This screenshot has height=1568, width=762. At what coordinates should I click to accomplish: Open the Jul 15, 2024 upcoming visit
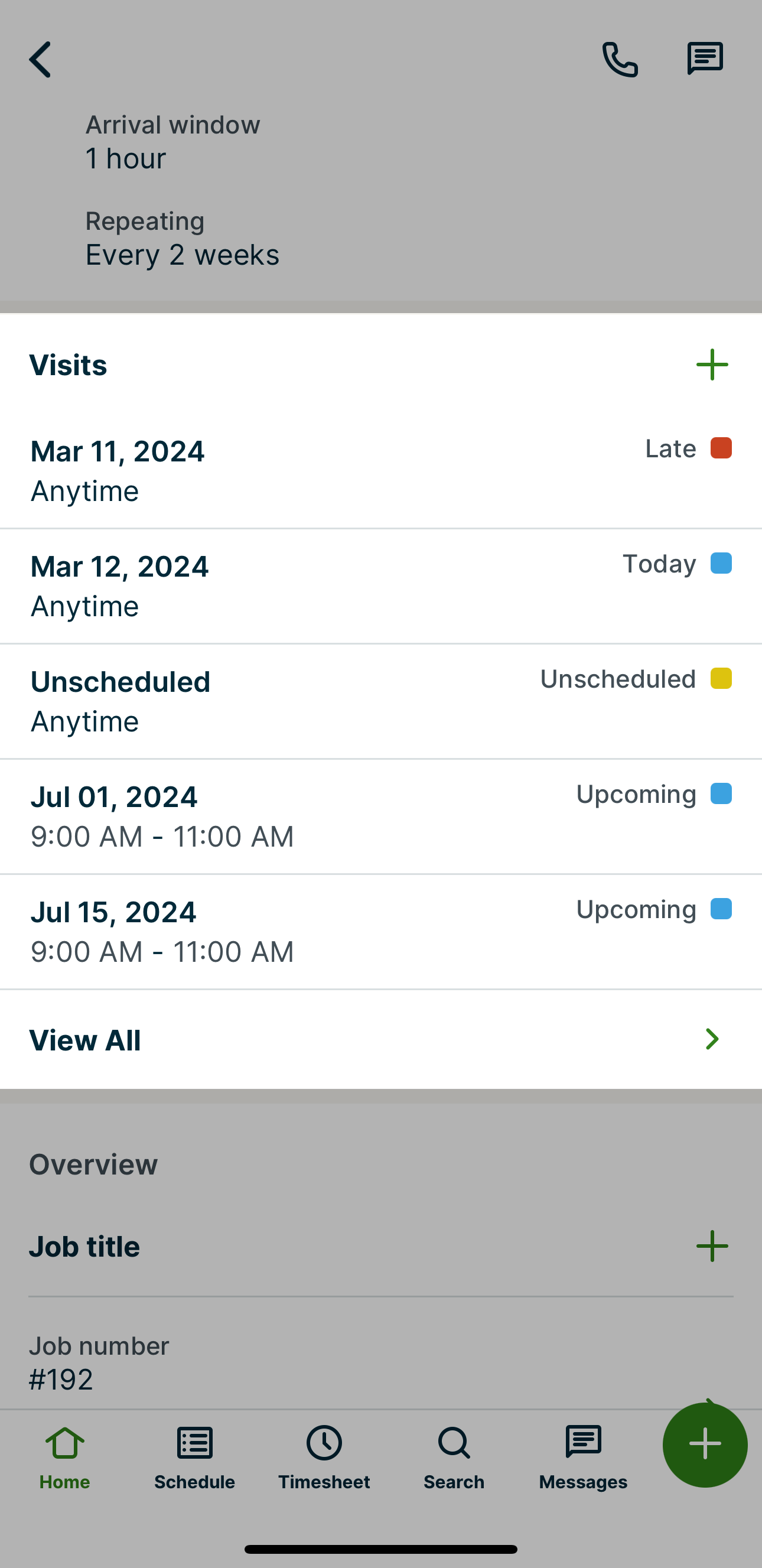click(243, 931)
